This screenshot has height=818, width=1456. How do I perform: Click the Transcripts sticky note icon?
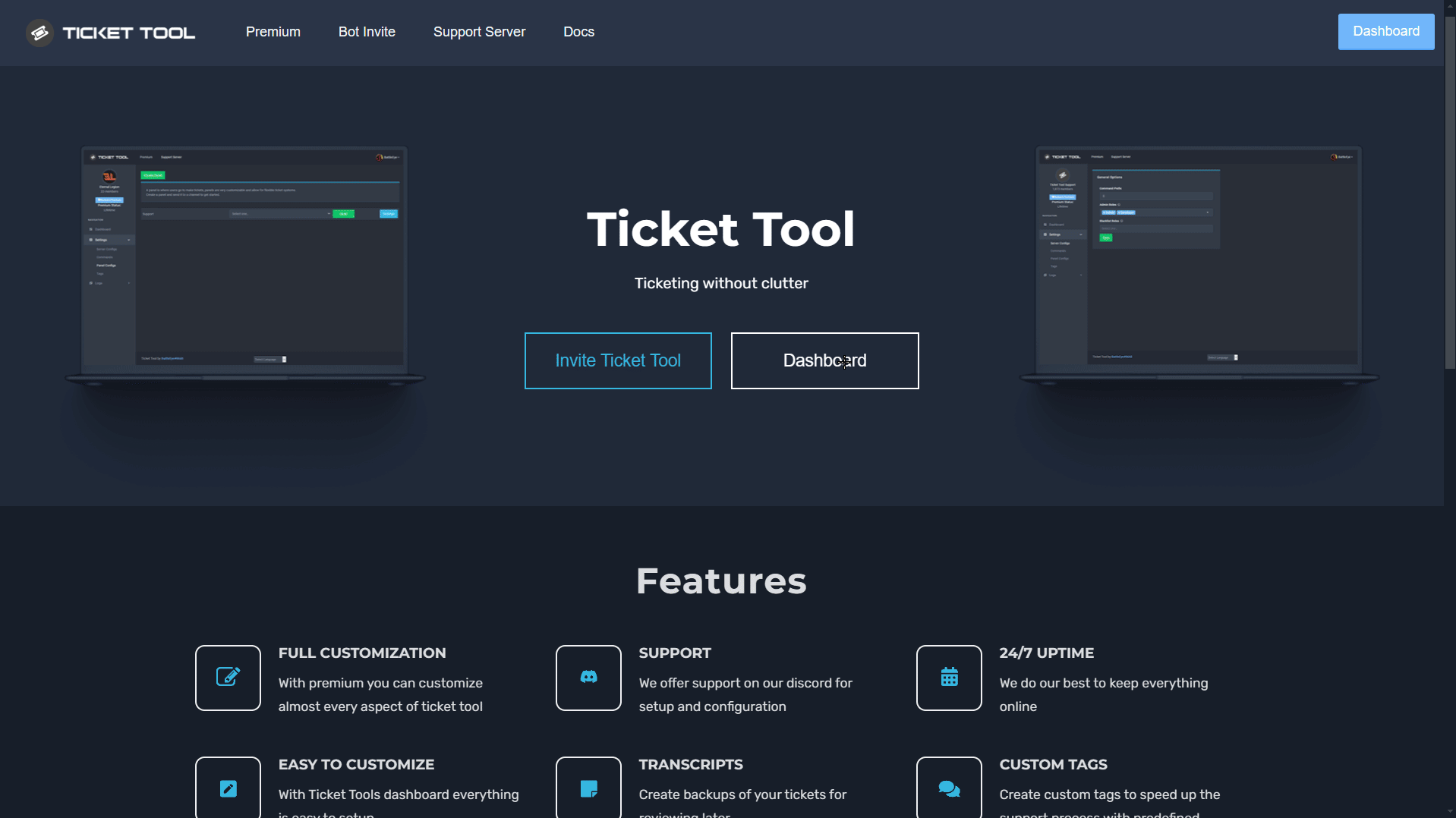click(588, 788)
